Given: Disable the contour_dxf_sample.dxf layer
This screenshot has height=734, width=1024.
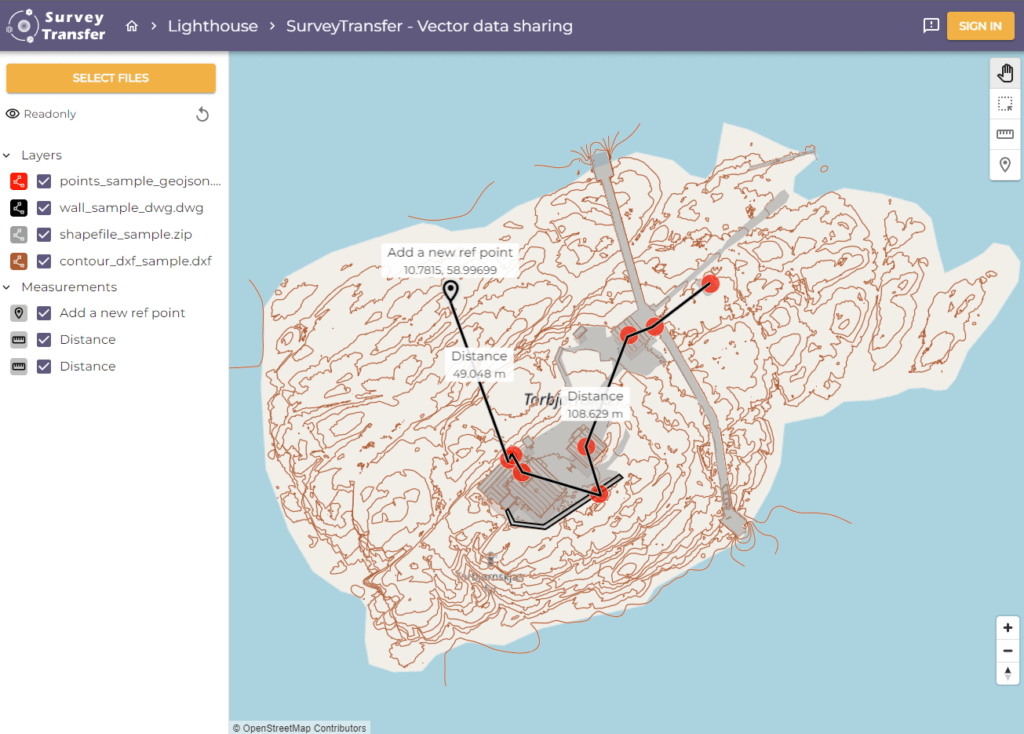Looking at the screenshot, I should point(41,261).
